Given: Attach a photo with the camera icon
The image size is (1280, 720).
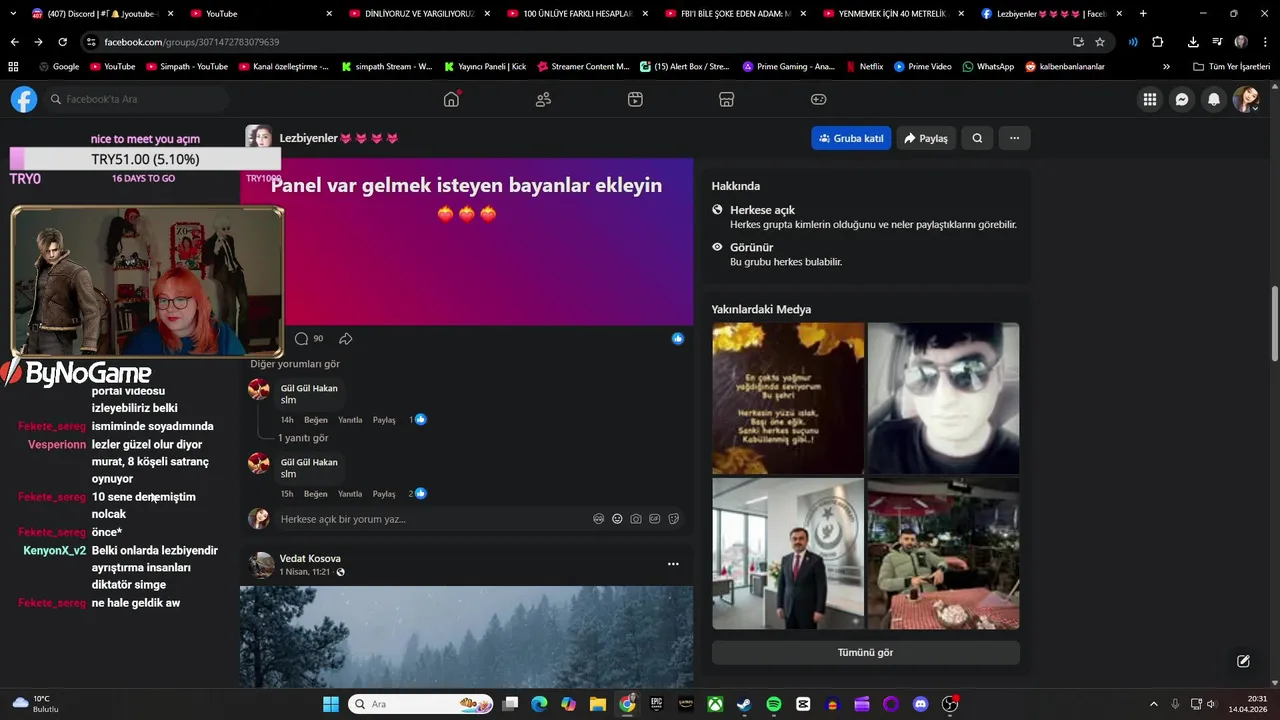Looking at the screenshot, I should 636,519.
